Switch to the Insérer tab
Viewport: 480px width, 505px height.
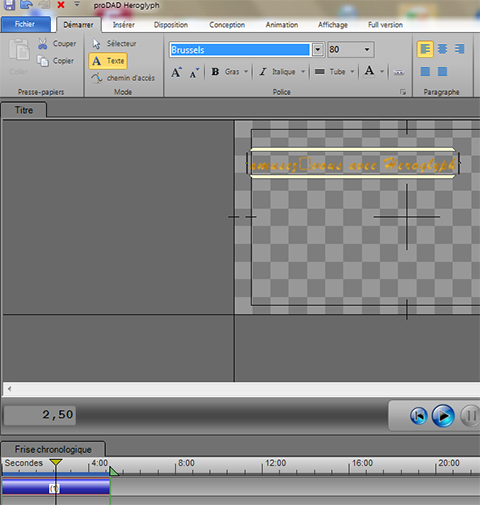(124, 25)
